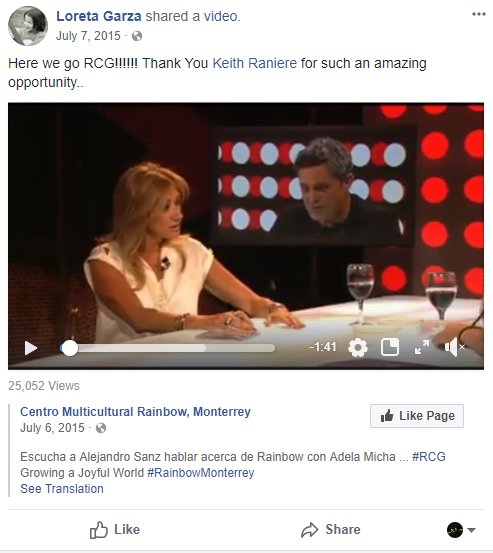Open Centro Multicultural Rainbow, Monterrey page
Screen dimensions: 493x553
135,412
